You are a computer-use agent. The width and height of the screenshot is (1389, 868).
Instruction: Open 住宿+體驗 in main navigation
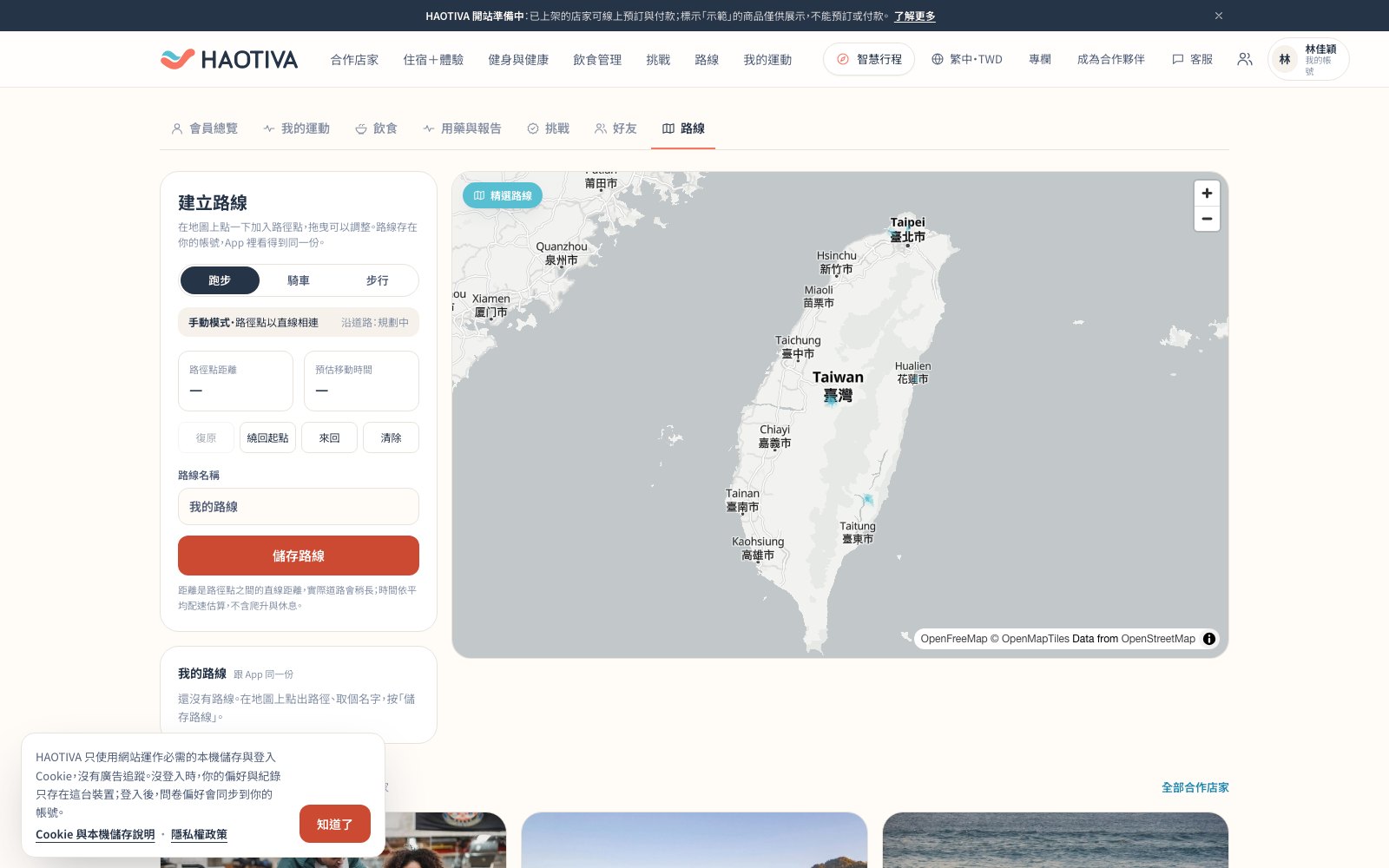tap(433, 59)
